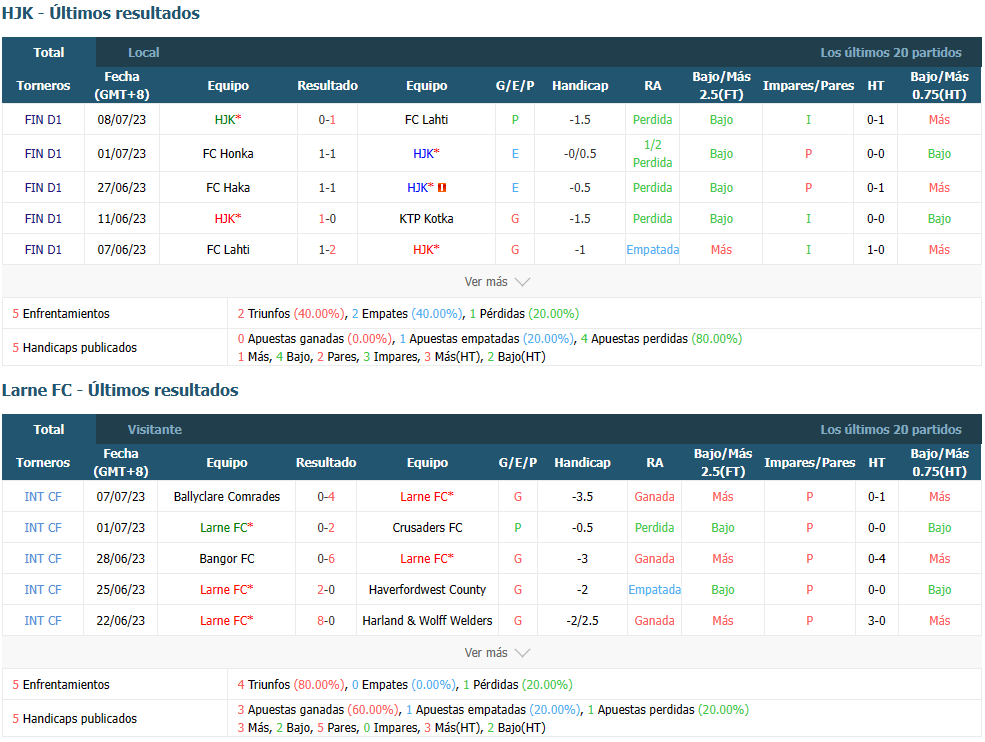
Task: Open the 0-6 result of Bangor vs Larne
Action: (326, 559)
